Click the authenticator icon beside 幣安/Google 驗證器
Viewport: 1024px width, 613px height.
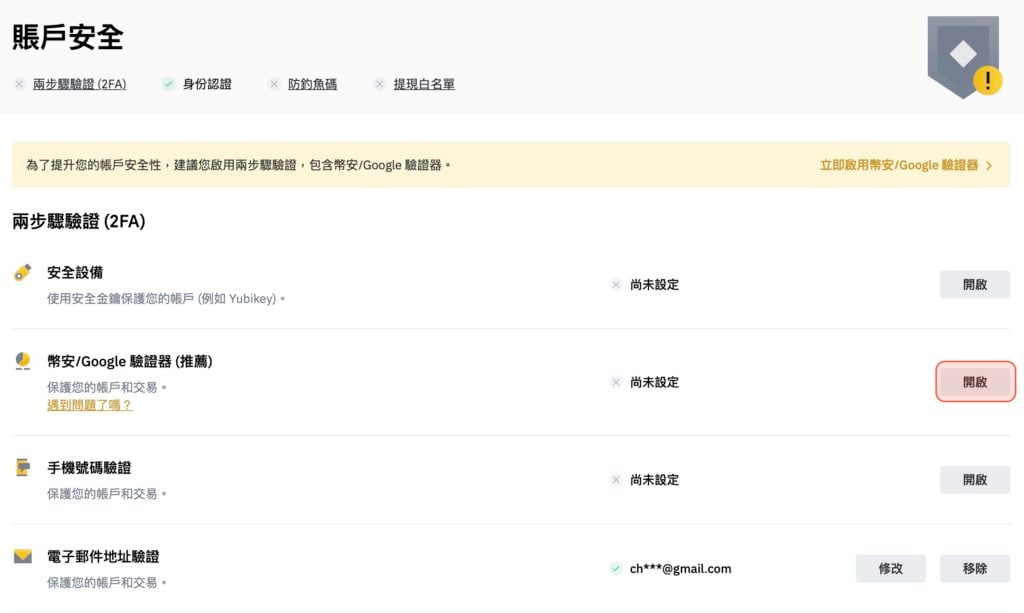23,361
